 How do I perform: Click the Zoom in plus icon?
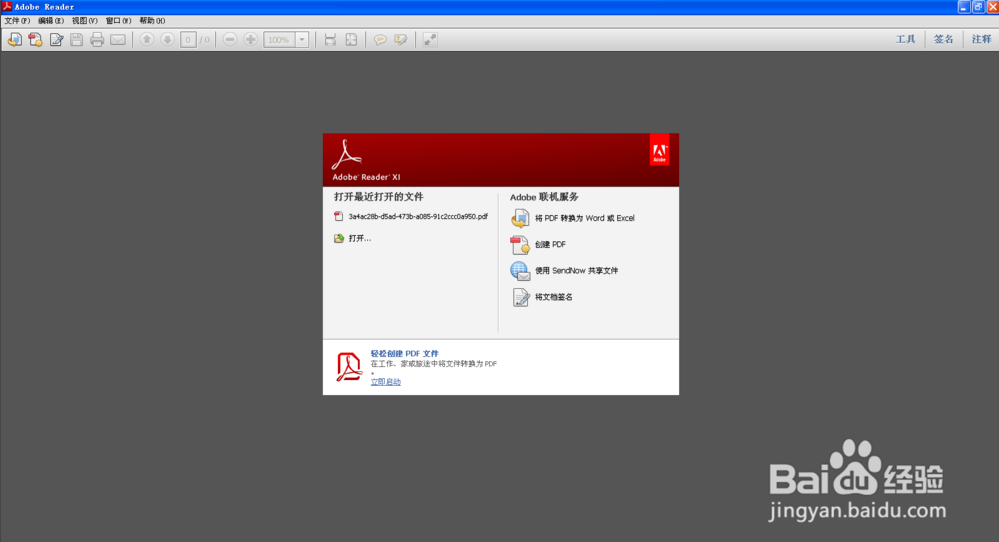click(251, 39)
